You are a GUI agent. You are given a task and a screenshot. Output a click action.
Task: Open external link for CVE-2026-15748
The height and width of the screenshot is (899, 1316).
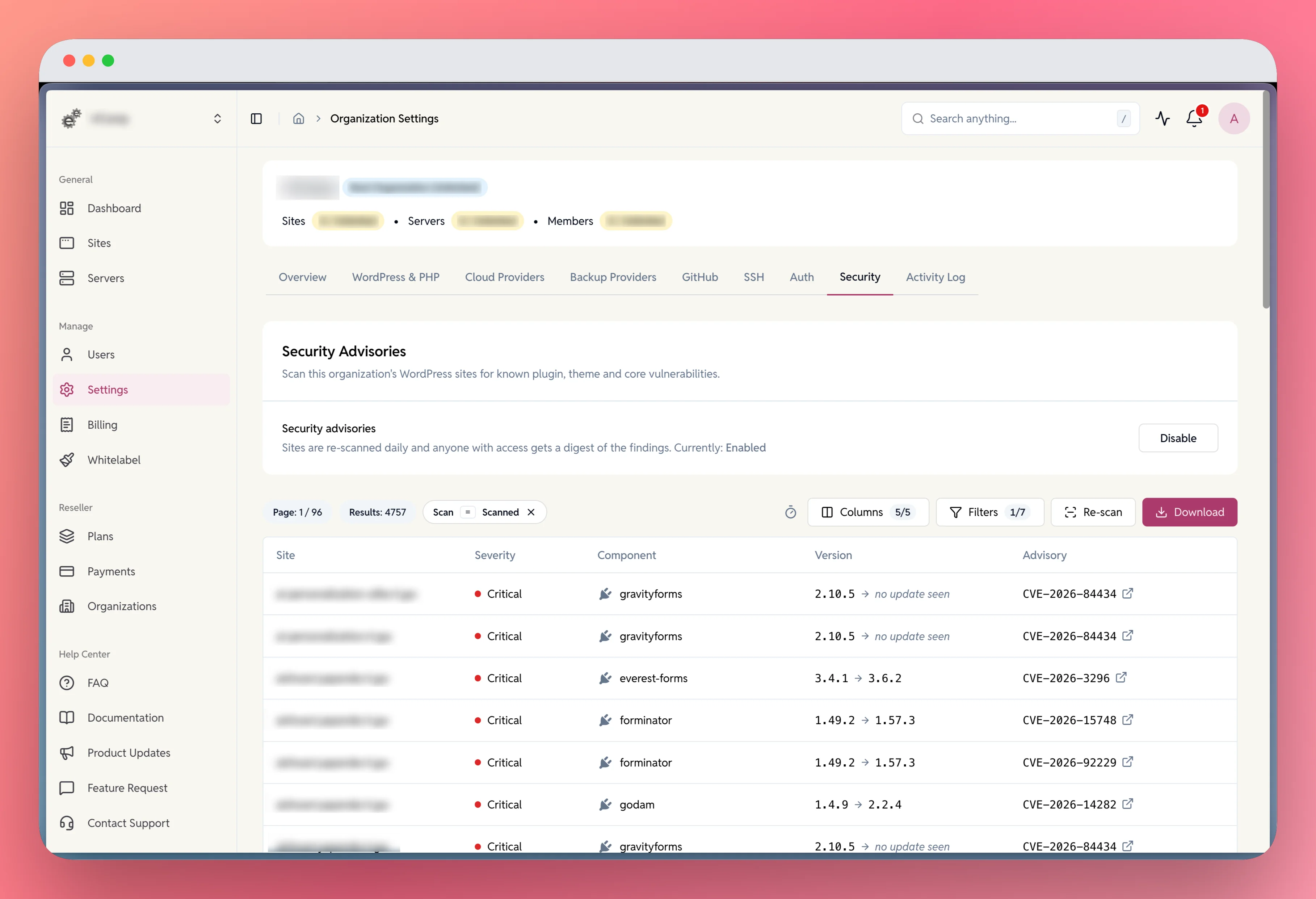[x=1128, y=719]
